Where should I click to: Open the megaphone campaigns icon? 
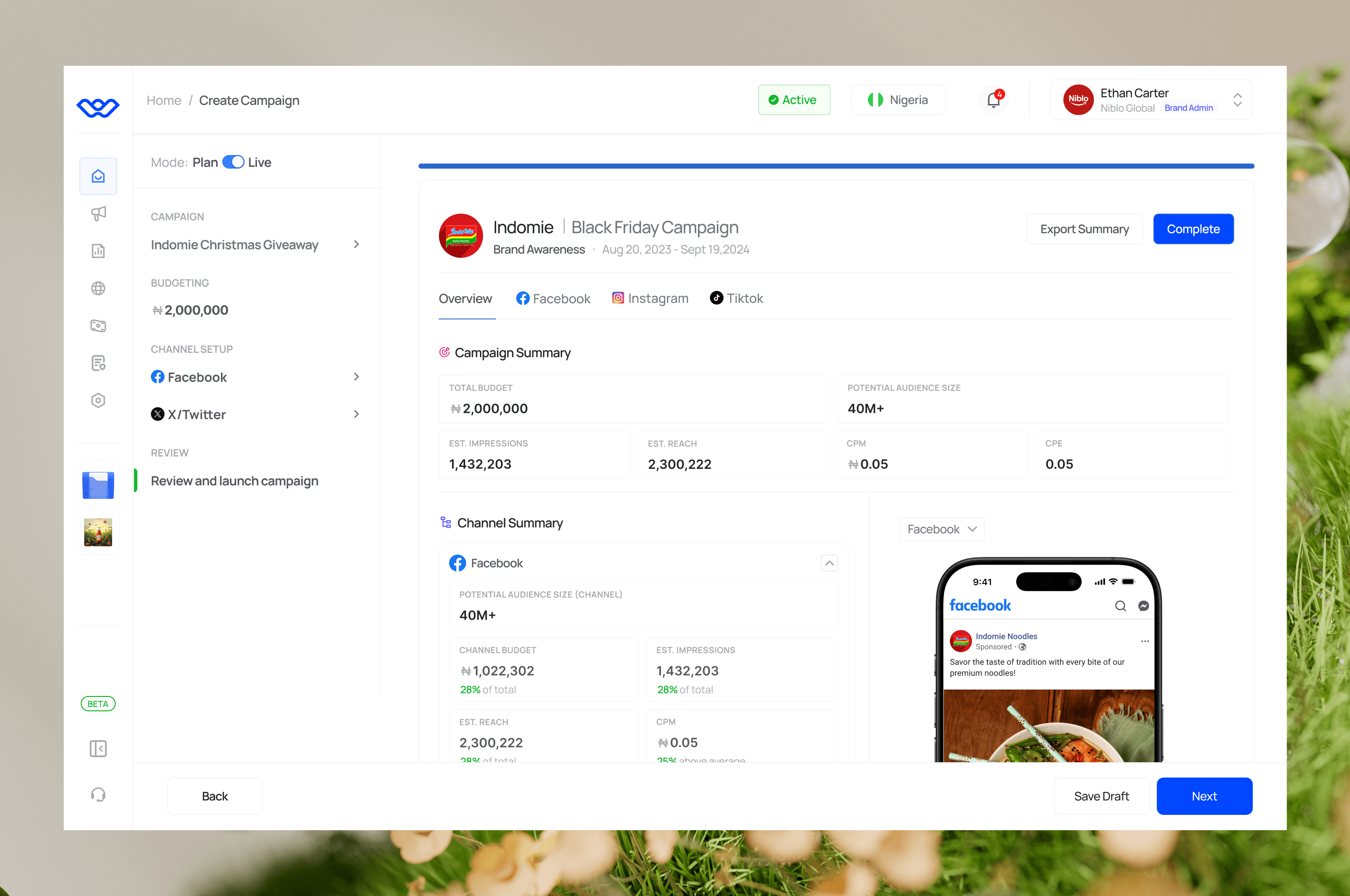pos(98,214)
